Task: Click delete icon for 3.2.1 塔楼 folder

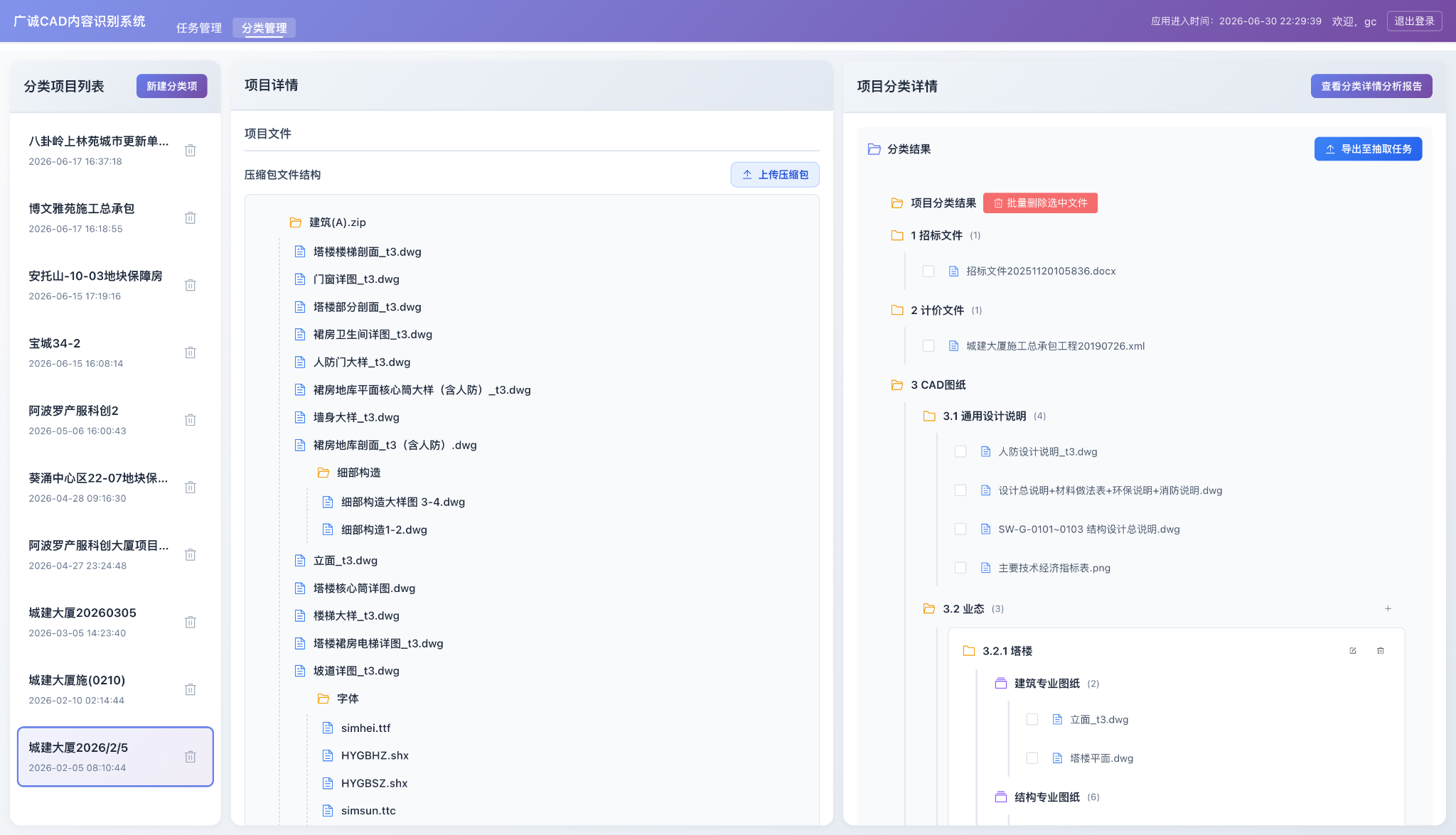Action: coord(1381,651)
